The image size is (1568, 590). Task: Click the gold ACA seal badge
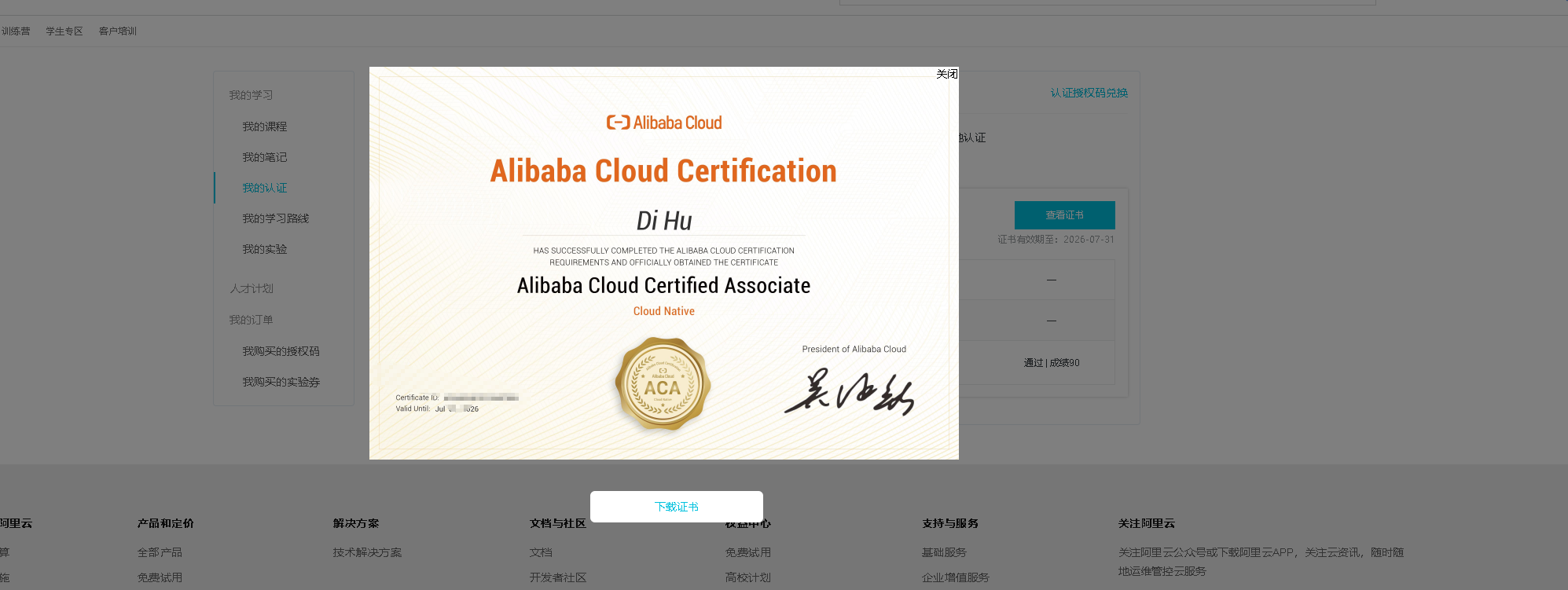[x=663, y=384]
